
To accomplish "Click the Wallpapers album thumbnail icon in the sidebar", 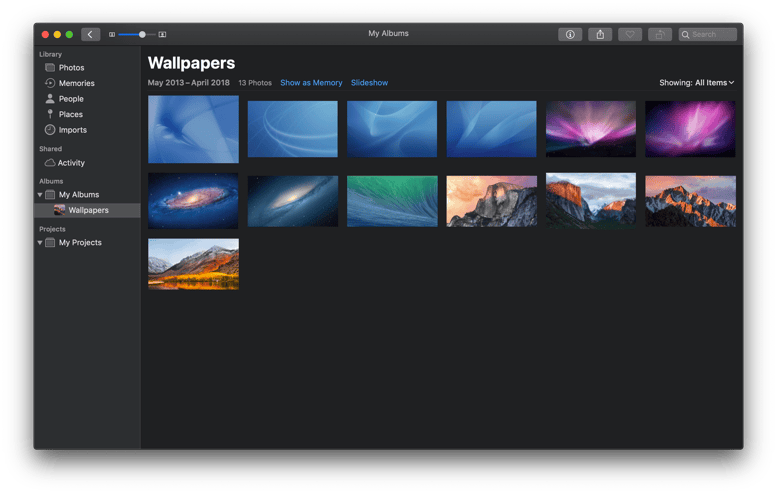I will (x=59, y=210).
